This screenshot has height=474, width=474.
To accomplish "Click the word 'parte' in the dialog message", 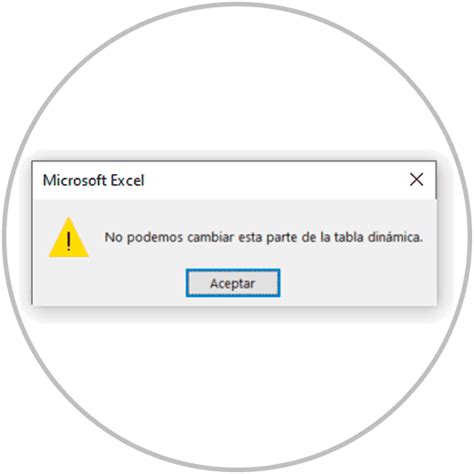I will [282, 238].
